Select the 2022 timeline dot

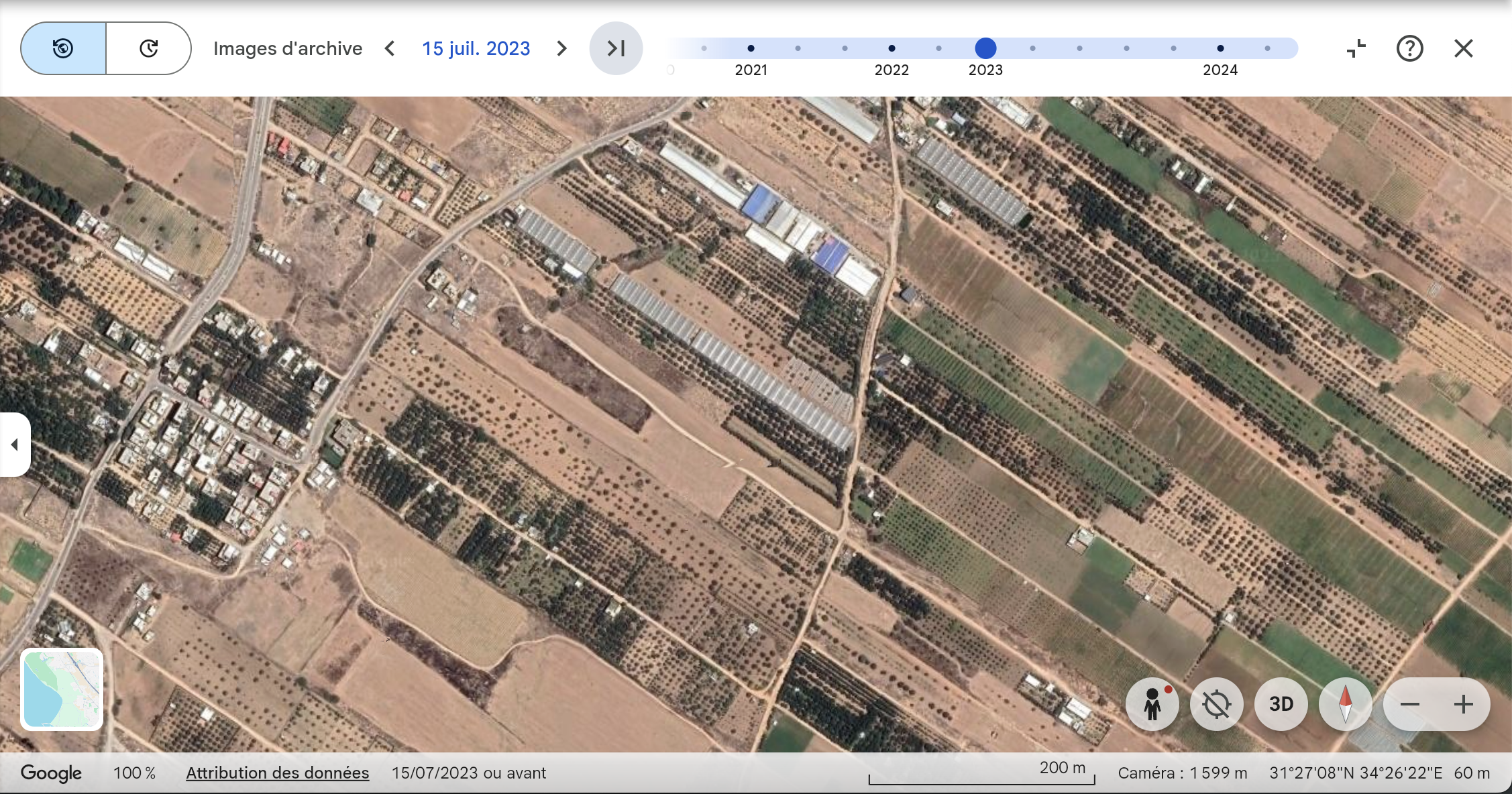[892, 48]
